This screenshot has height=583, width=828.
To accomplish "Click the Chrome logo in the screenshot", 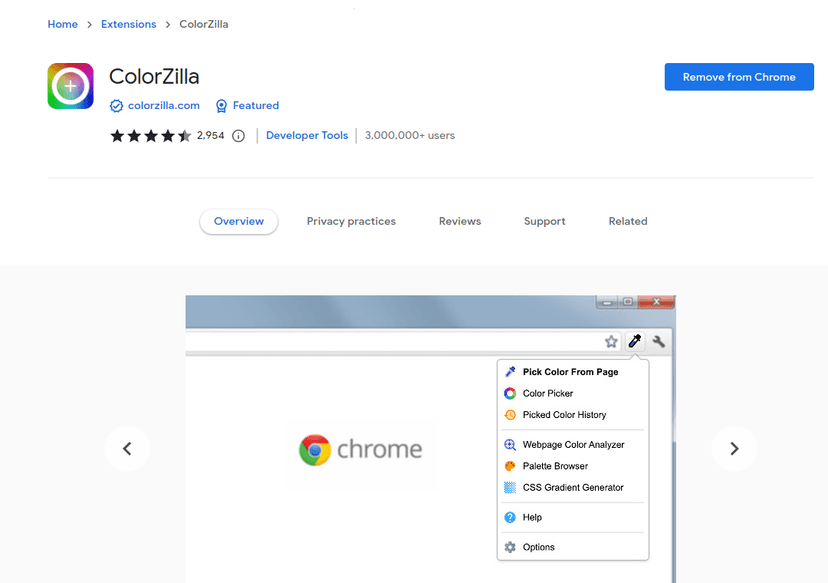I will click(315, 450).
